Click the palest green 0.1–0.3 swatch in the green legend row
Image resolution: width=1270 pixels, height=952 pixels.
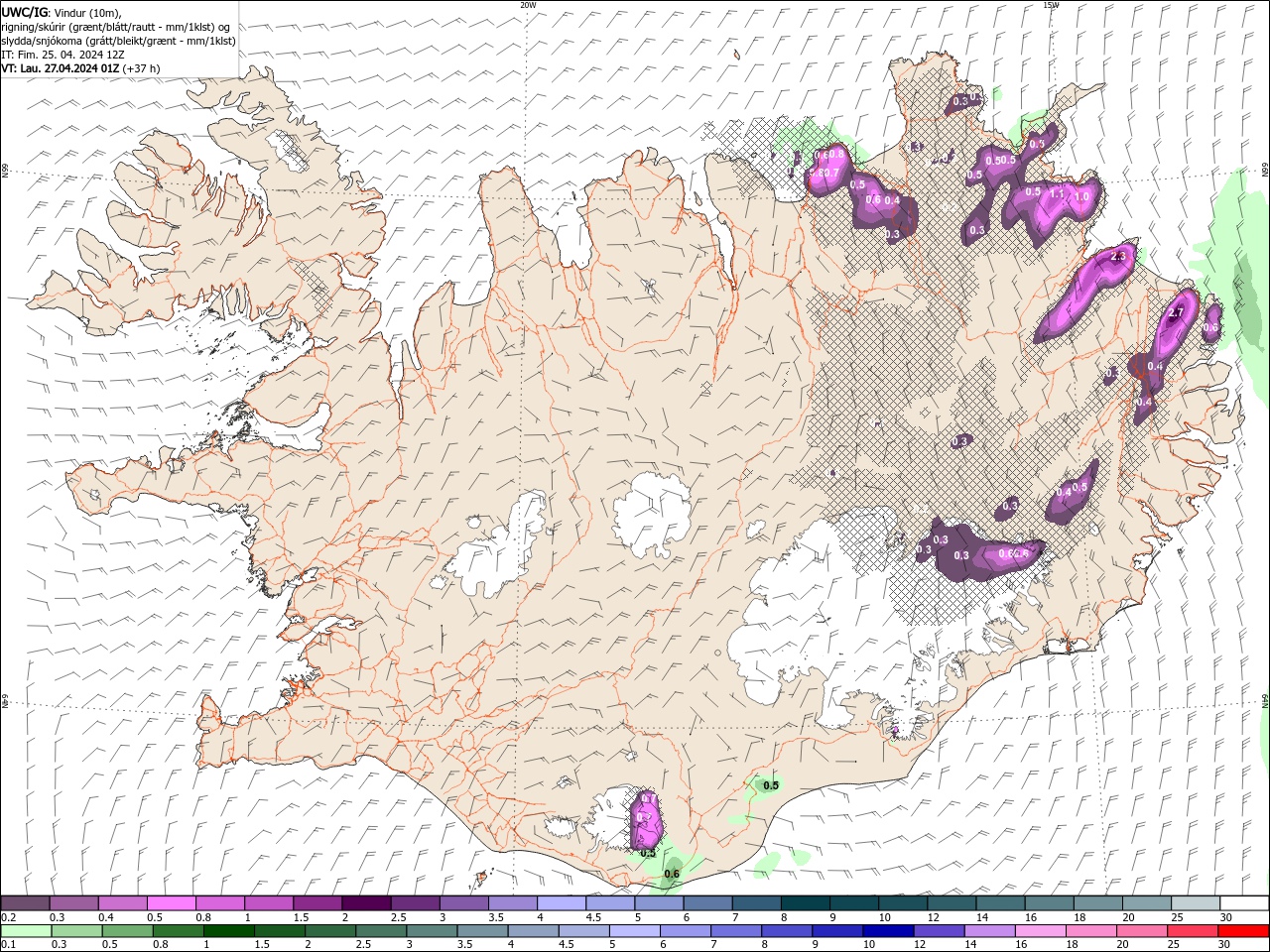(26, 931)
